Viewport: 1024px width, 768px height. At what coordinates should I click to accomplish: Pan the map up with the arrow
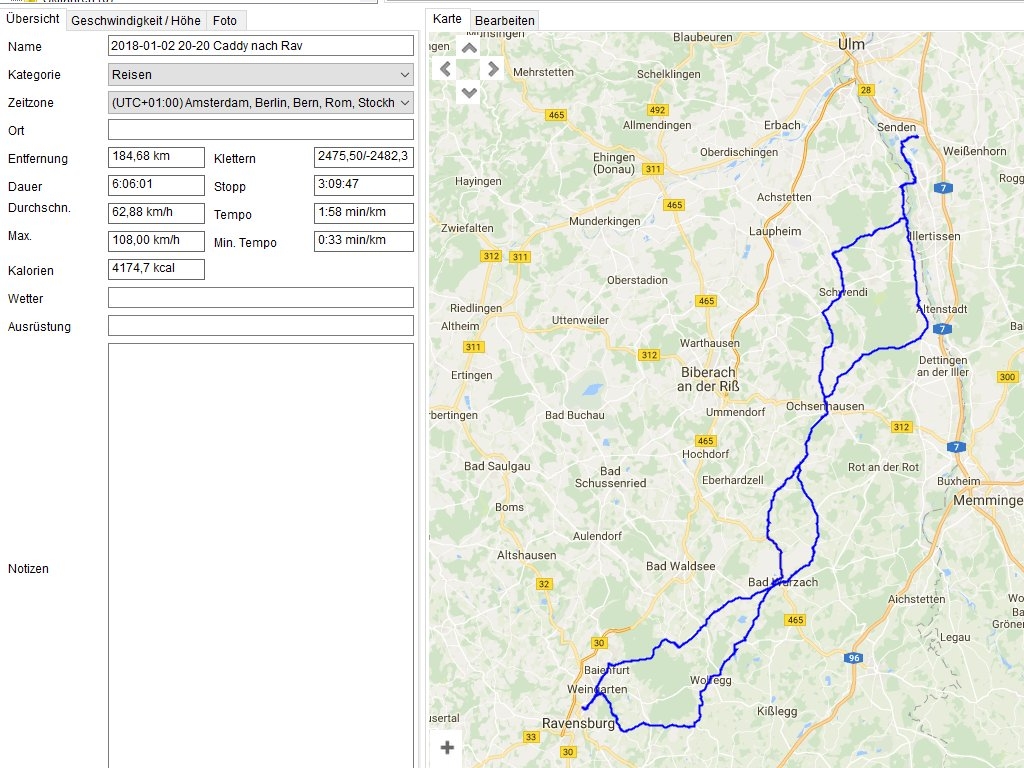(468, 47)
